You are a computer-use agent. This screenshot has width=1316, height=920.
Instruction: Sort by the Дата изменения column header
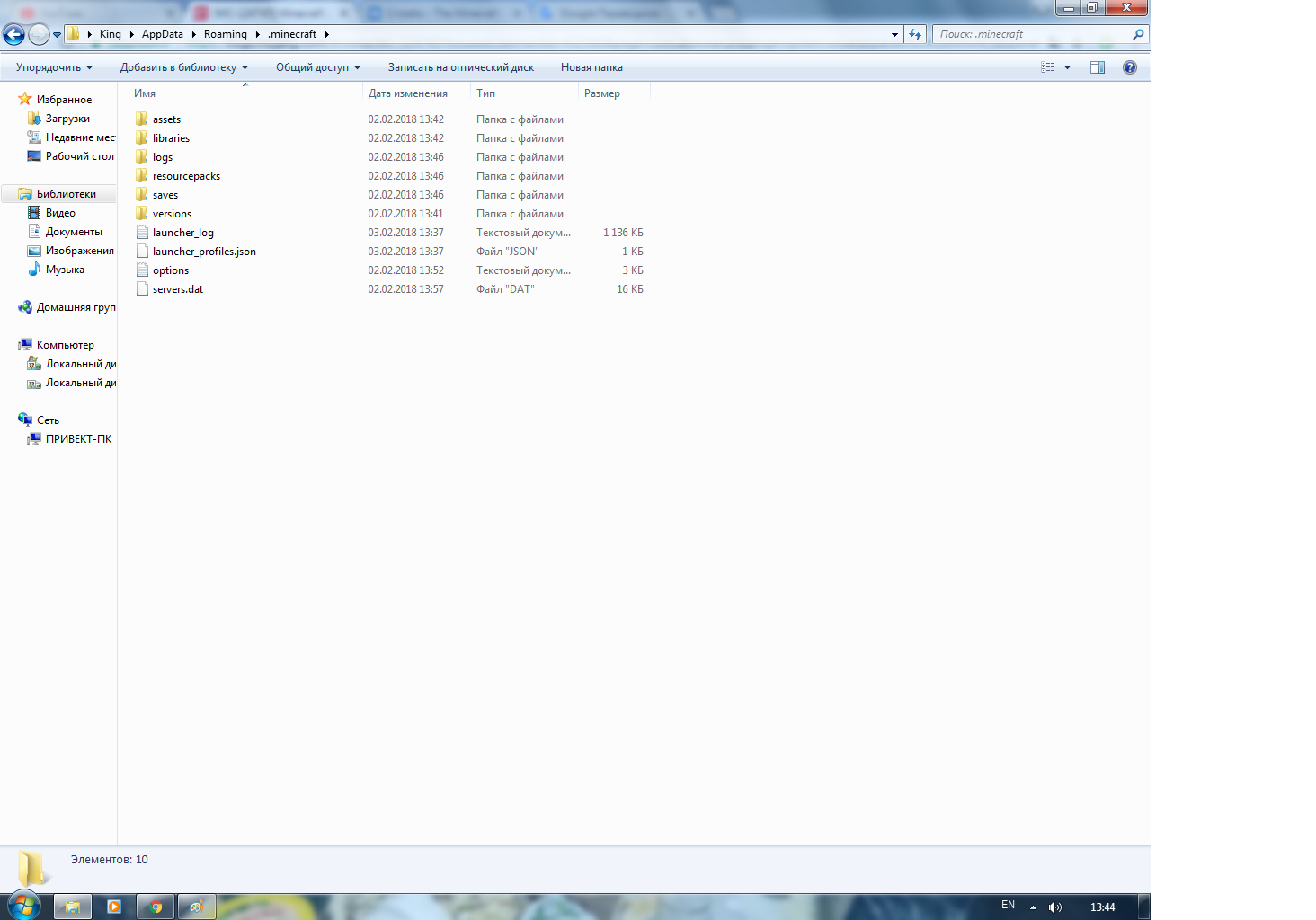416,93
